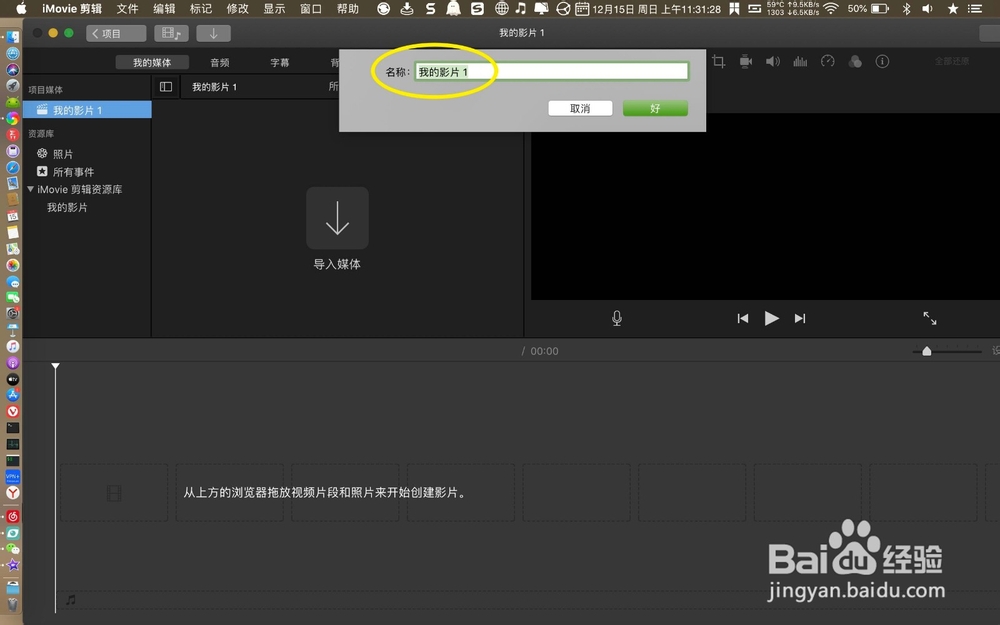Select the 我的影片 event under library
Image resolution: width=1000 pixels, height=625 pixels.
pos(67,207)
